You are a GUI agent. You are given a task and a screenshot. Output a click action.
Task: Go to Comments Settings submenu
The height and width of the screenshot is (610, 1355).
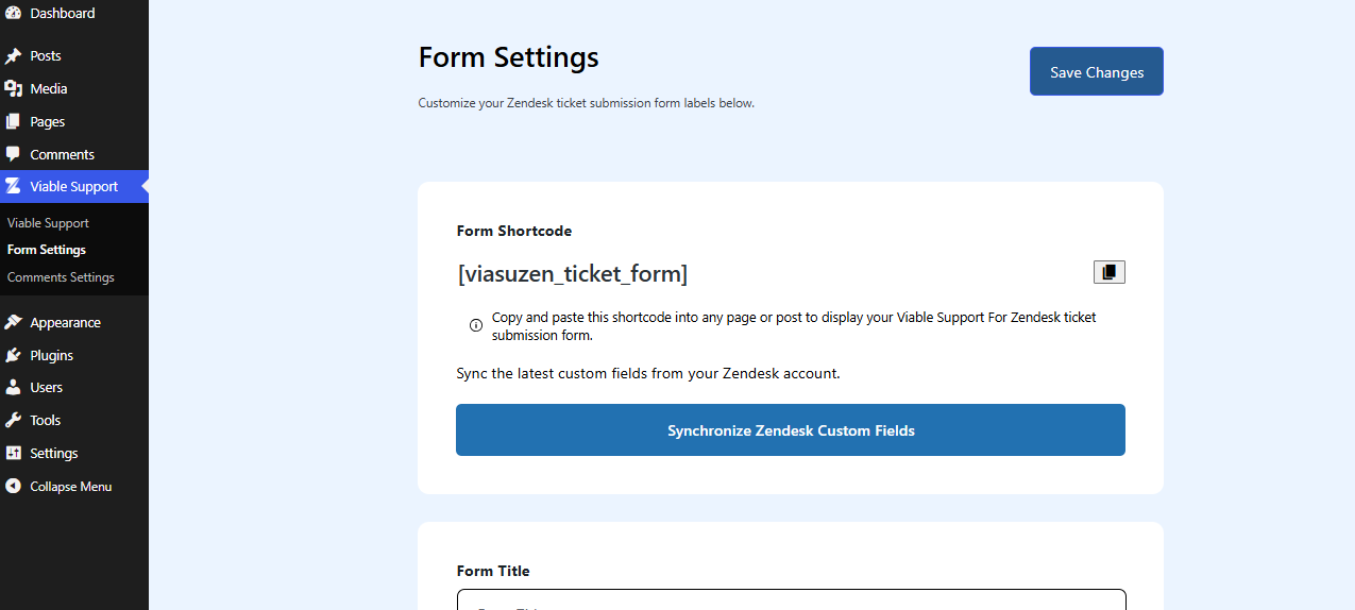(61, 277)
